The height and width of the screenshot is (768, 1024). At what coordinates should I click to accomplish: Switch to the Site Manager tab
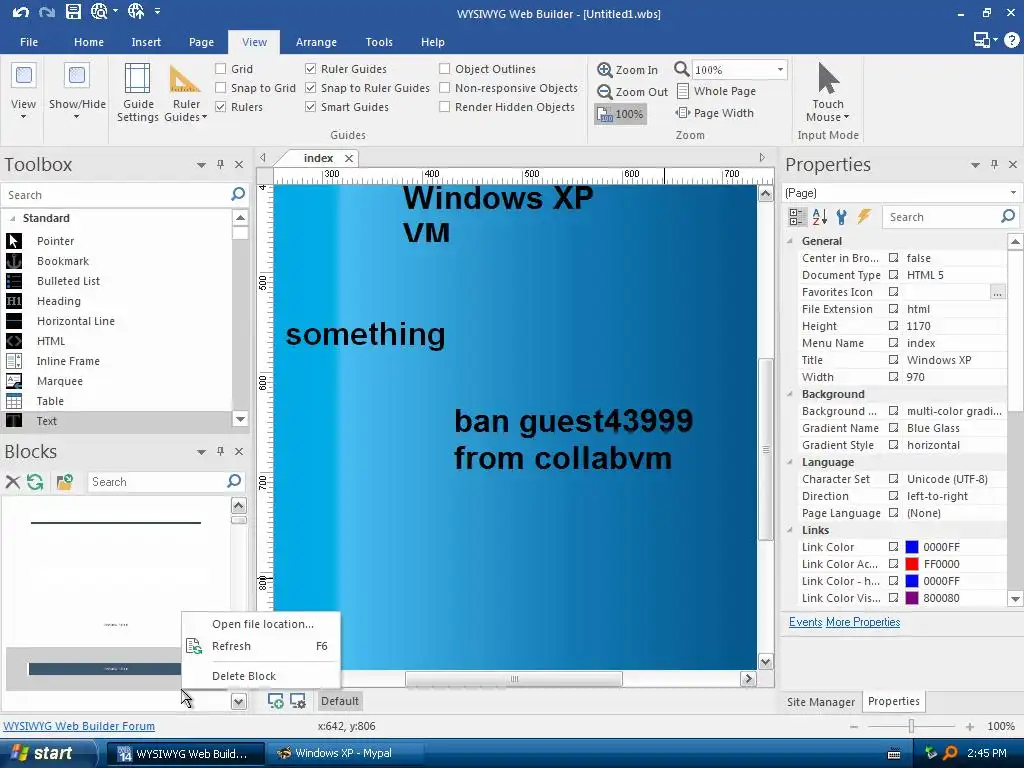(820, 701)
